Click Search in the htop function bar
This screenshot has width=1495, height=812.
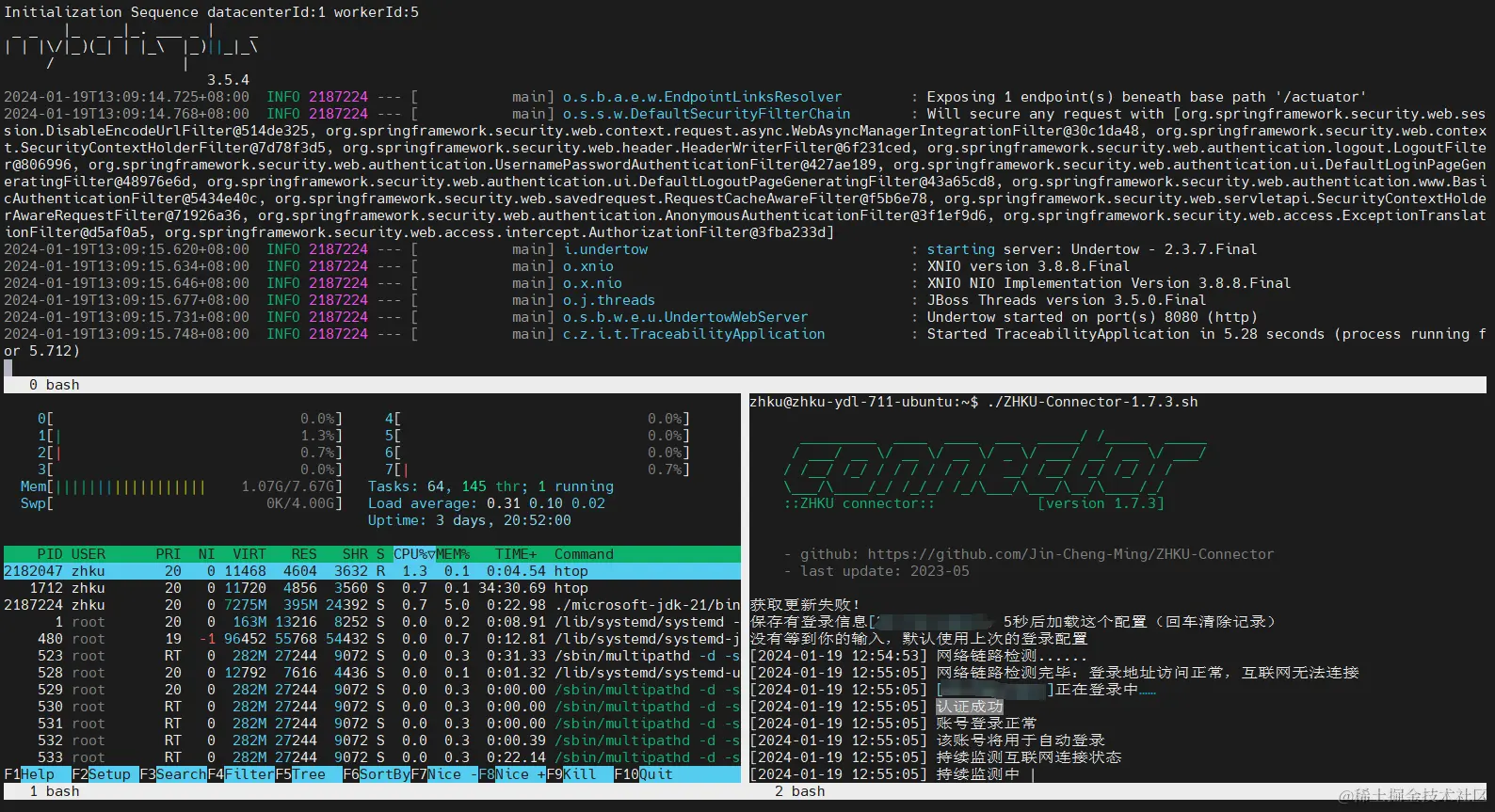pos(173,774)
